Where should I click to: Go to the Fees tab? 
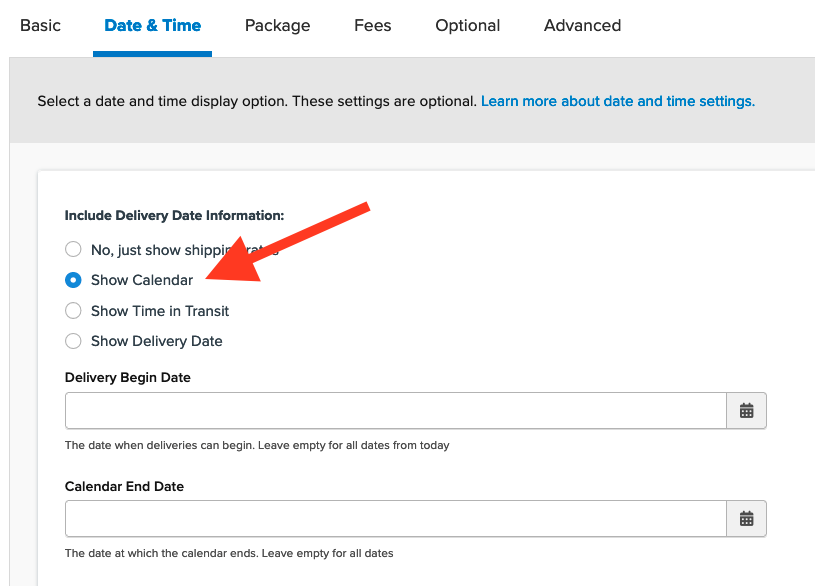click(x=372, y=26)
